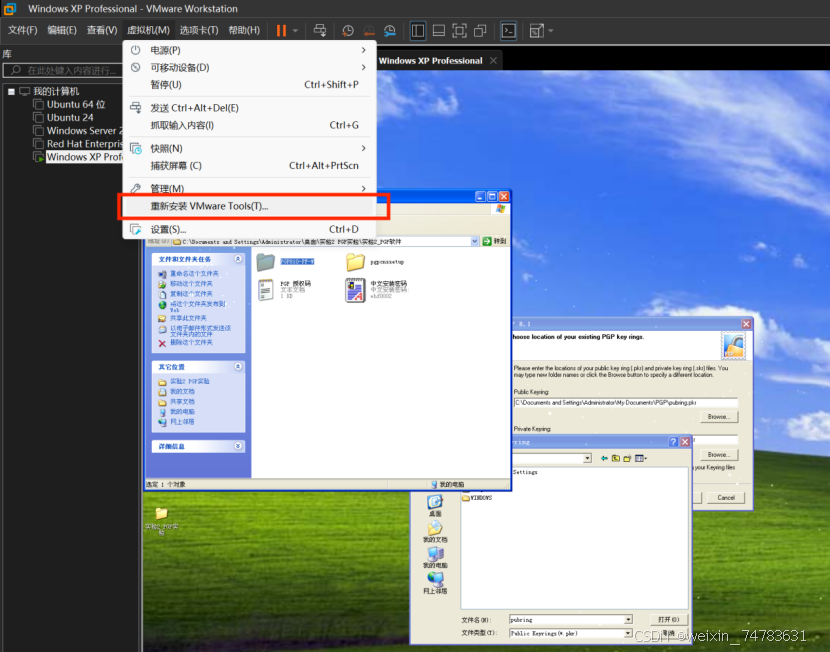The image size is (830, 652).
Task: Click the up-one-level folder icon in file dialog
Action: click(616, 458)
